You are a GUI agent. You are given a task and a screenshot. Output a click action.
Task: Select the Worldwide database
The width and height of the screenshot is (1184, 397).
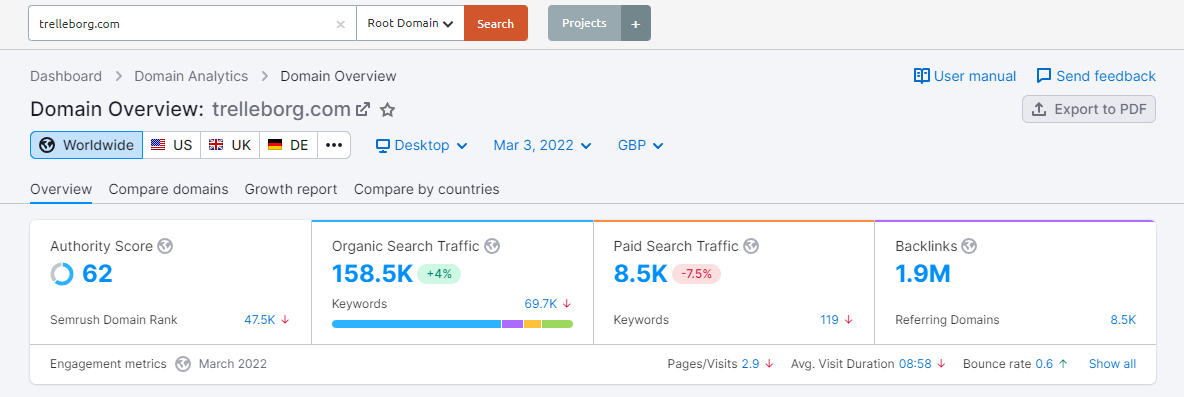point(87,145)
